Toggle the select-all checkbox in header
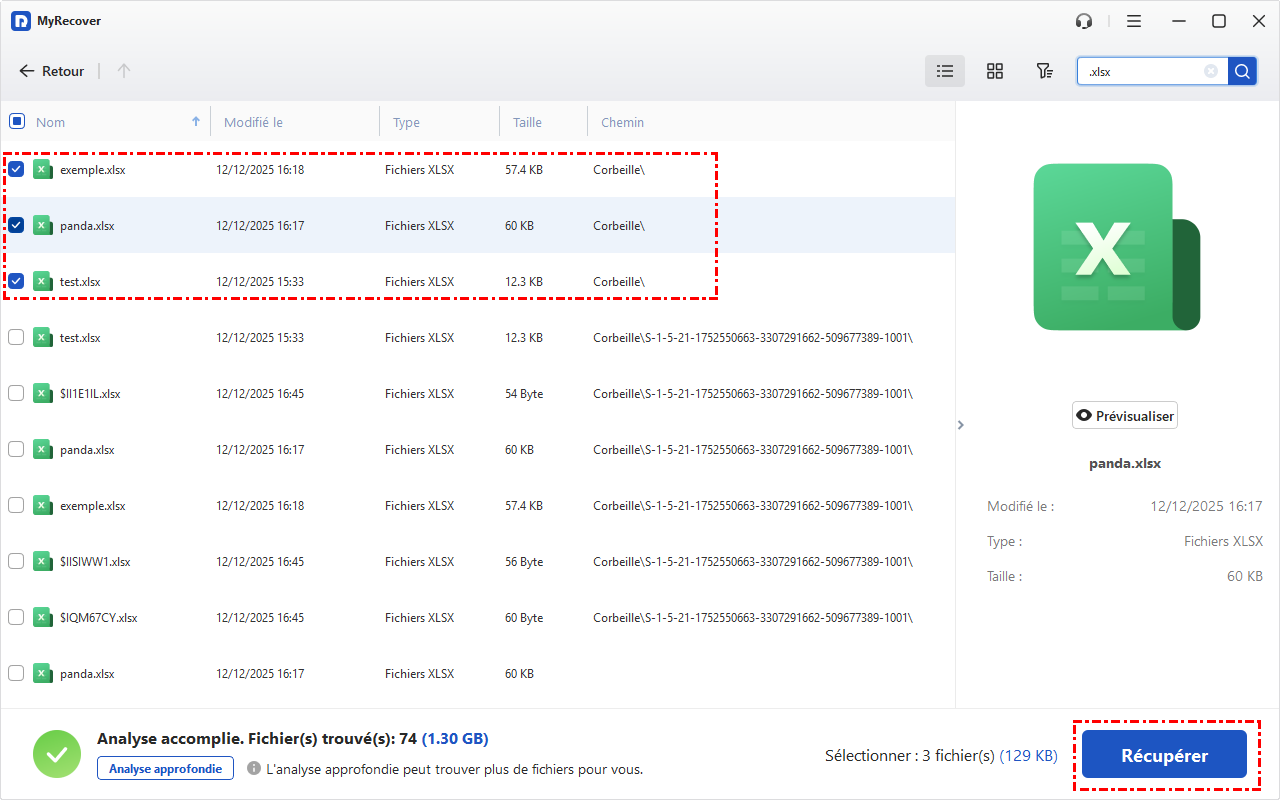The width and height of the screenshot is (1280, 800). pos(16,122)
